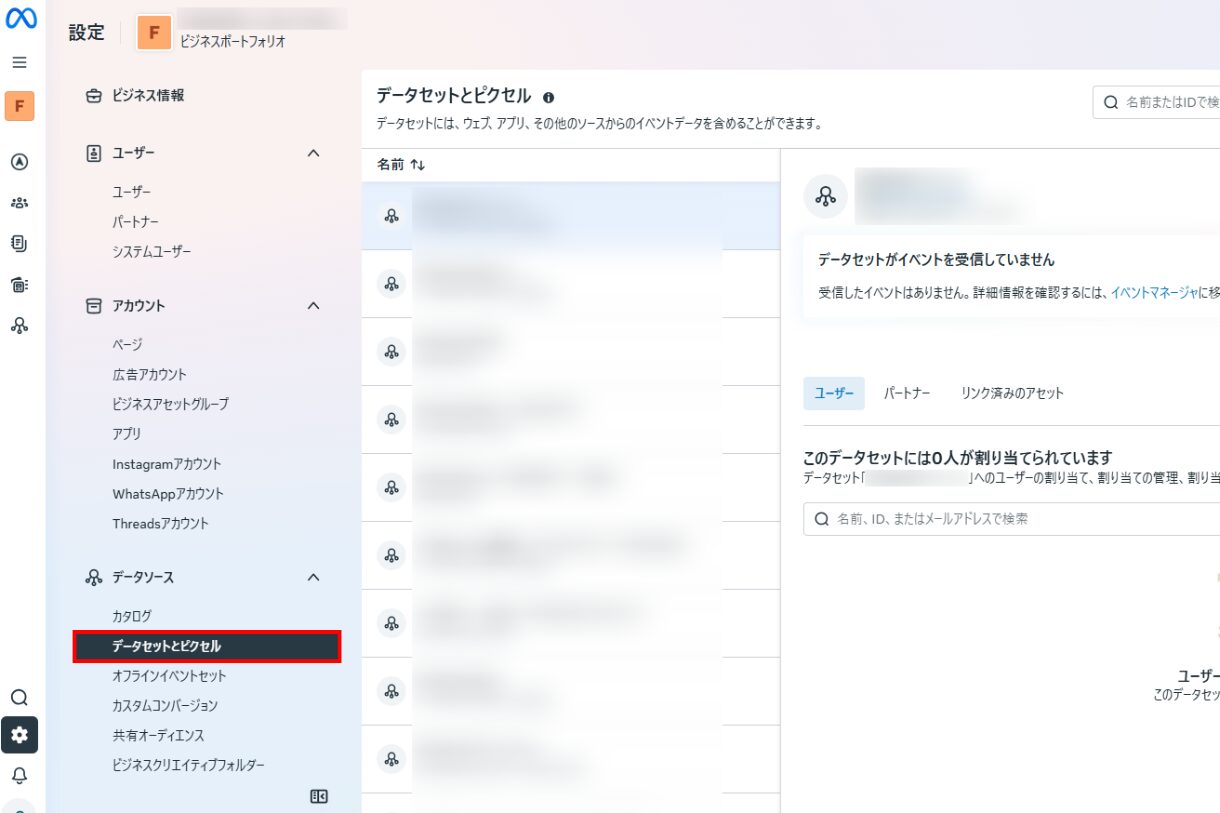Open ビジネス情報 in the sidebar
The width and height of the screenshot is (1220, 813).
point(148,96)
